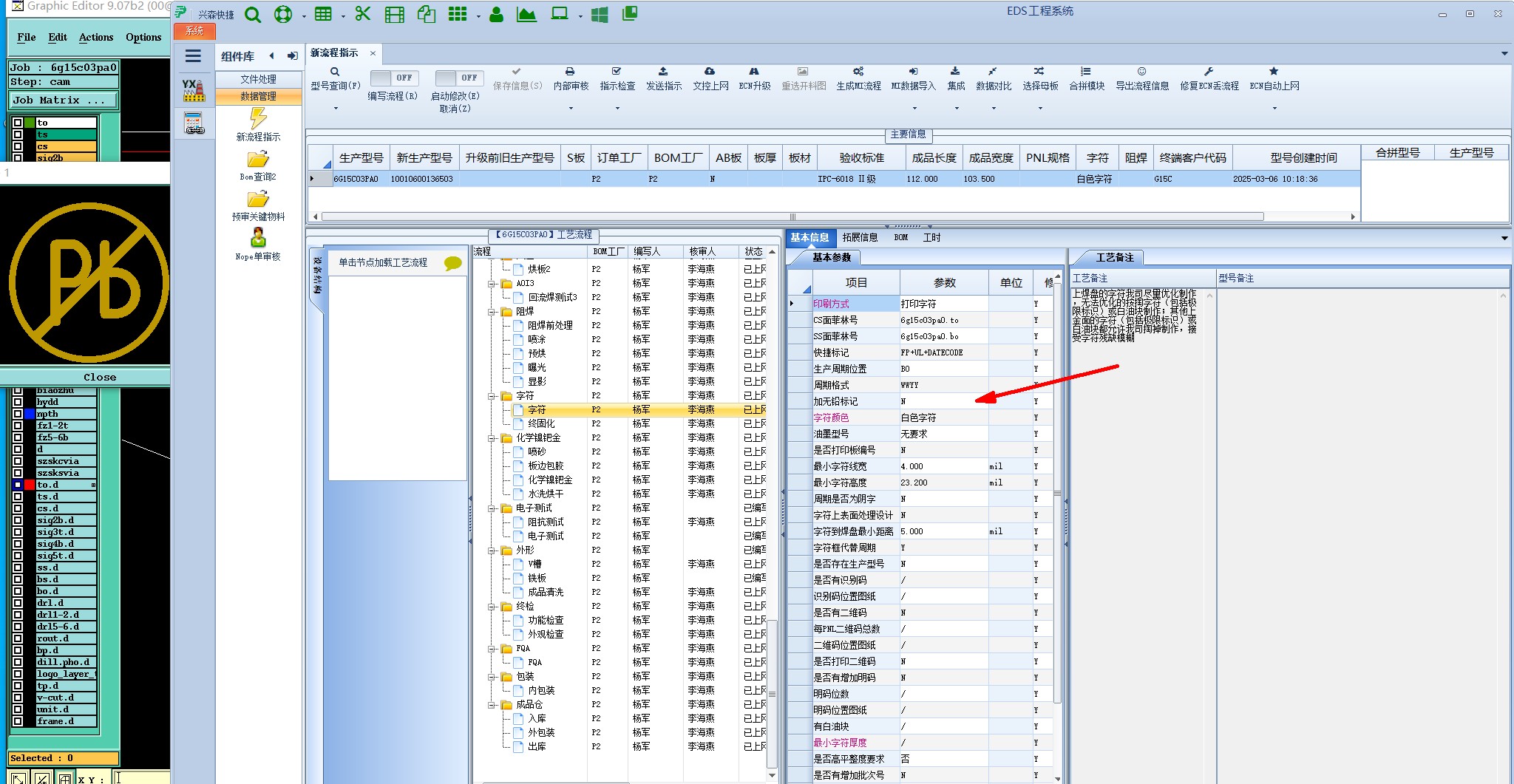Open the dropdown arrow under ECN自动上网
Screen dimensions: 1514x784
click(1274, 109)
